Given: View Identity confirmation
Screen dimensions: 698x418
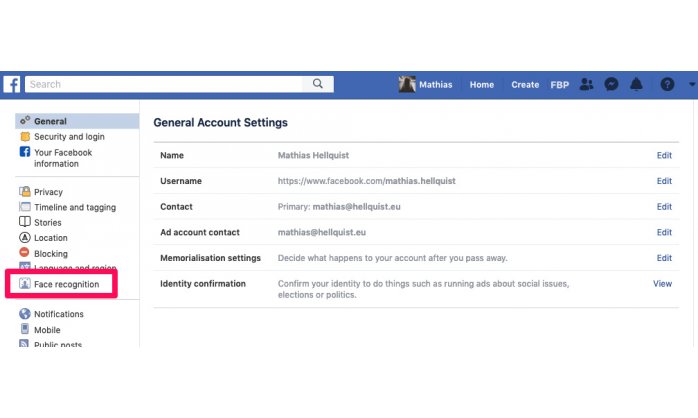Looking at the screenshot, I should [662, 284].
